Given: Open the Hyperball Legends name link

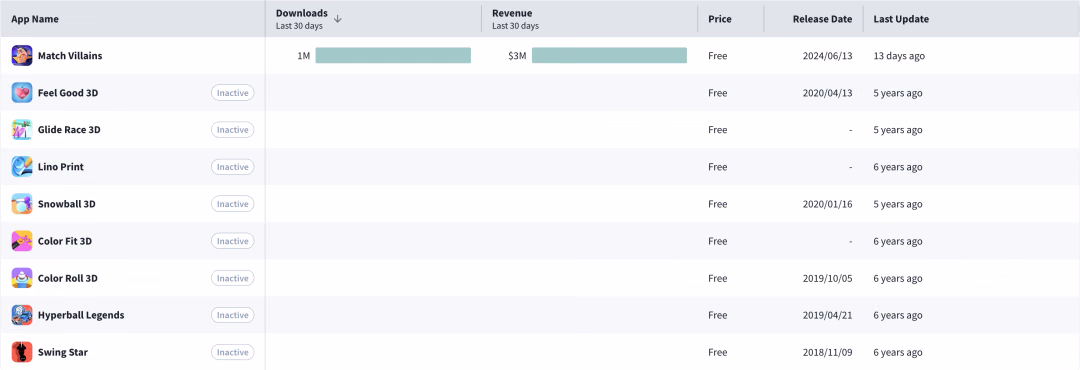Looking at the screenshot, I should click(81, 315).
